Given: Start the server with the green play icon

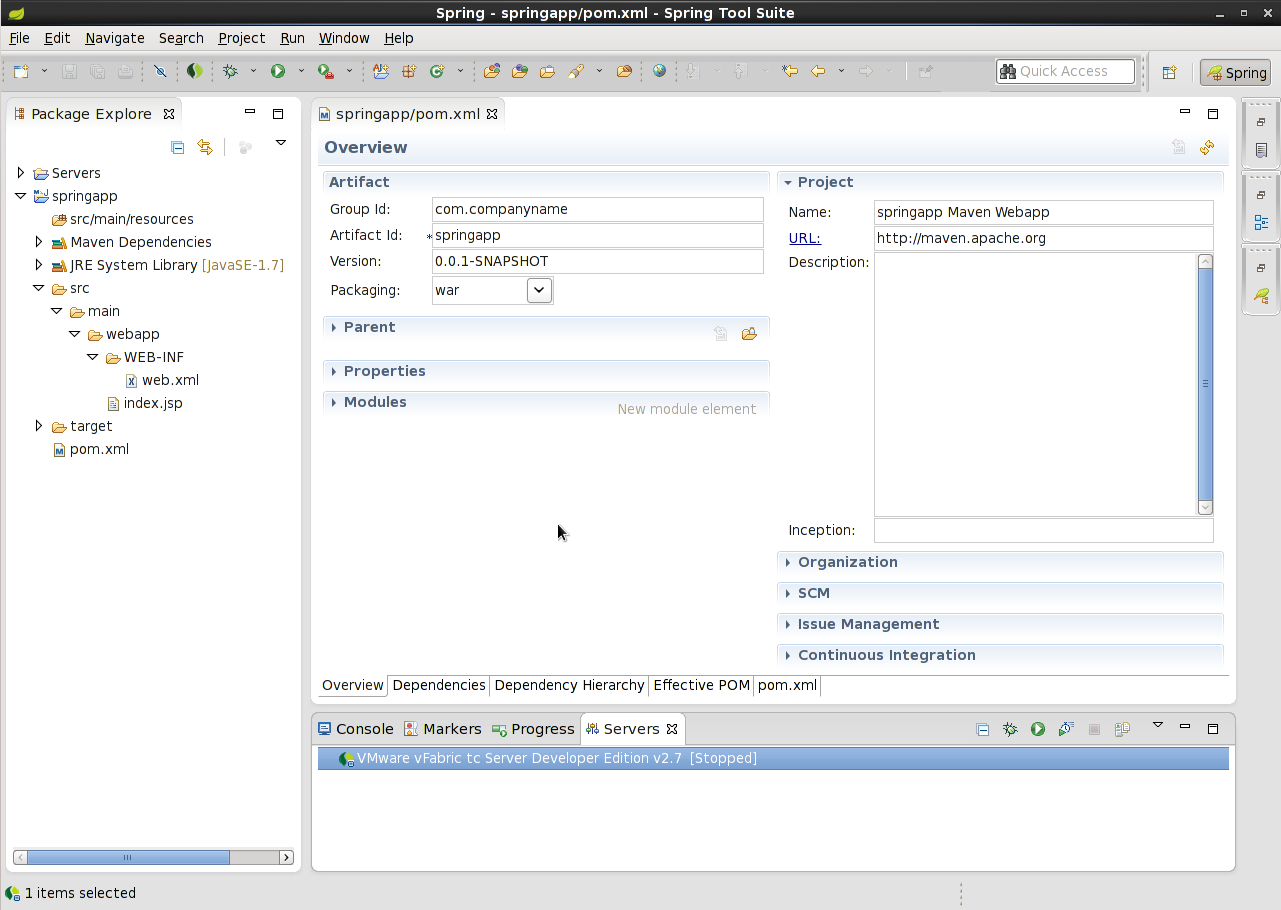Looking at the screenshot, I should [1038, 729].
